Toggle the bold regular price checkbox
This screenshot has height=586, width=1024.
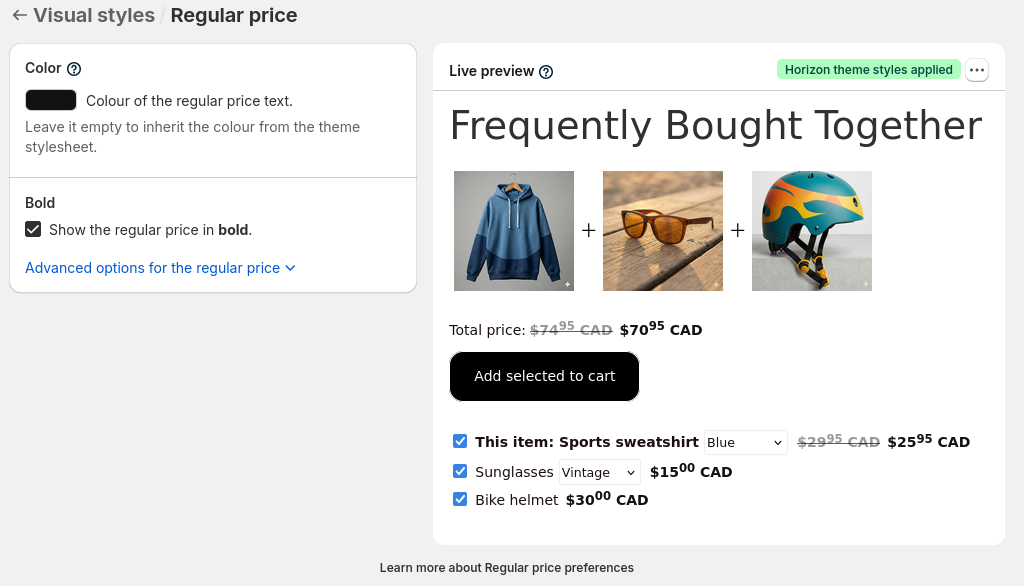pos(34,230)
